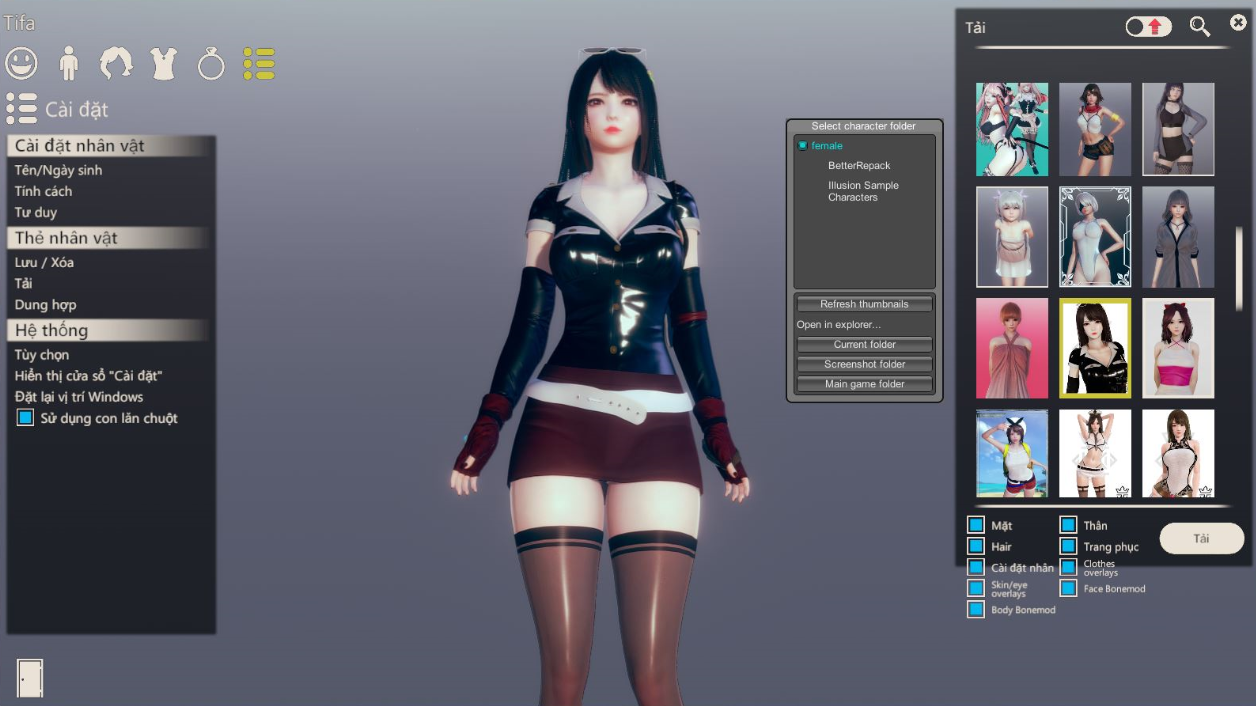Toggle the Hair load checkbox
The height and width of the screenshot is (706, 1256).
(976, 546)
